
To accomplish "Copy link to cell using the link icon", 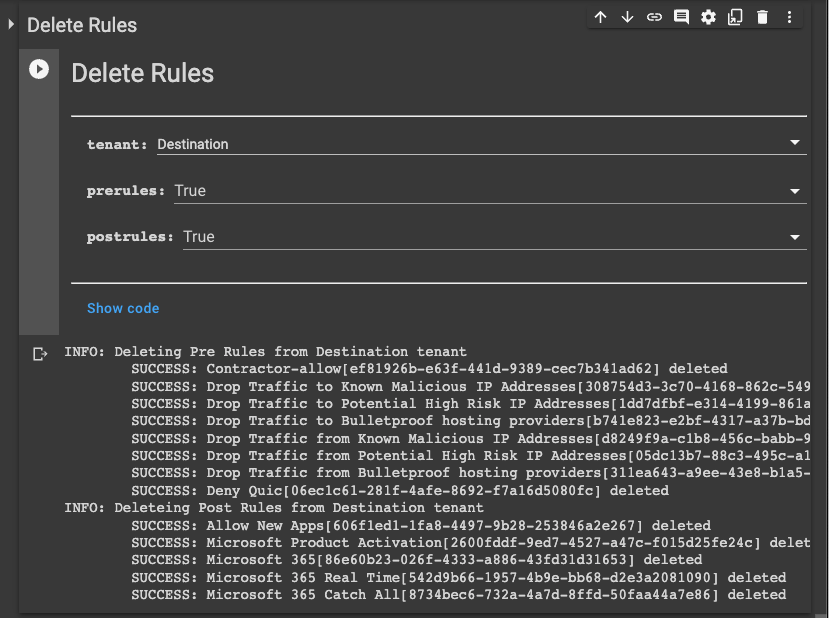I will point(654,17).
